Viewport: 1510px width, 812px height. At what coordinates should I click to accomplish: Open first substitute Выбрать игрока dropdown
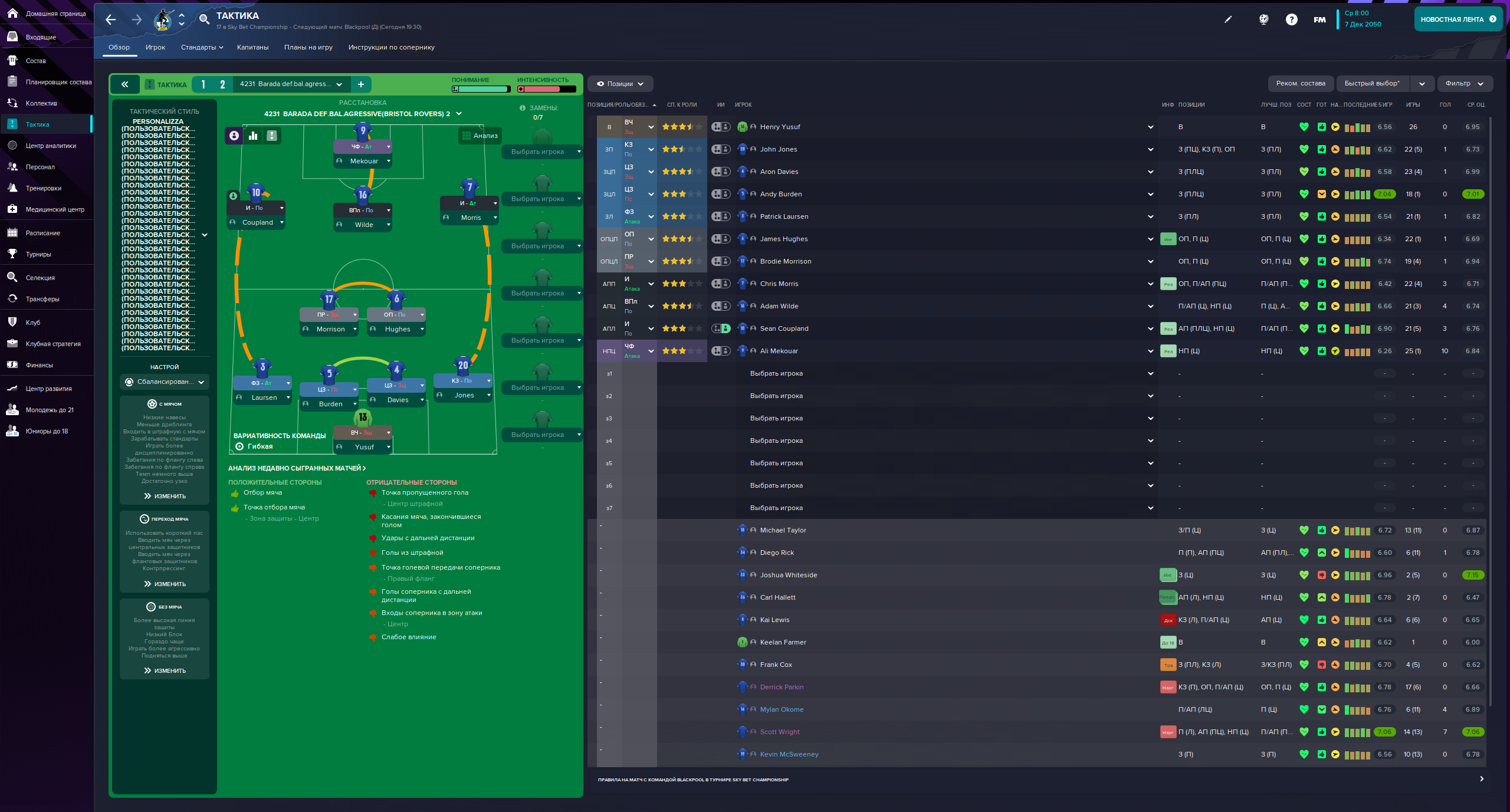(x=542, y=152)
